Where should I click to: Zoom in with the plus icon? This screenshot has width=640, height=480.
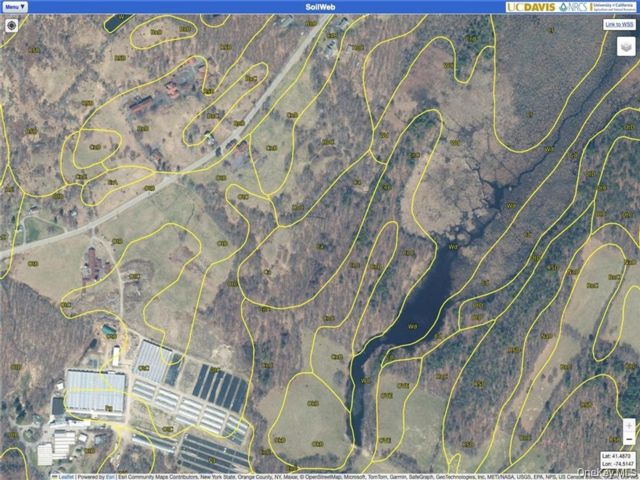(629, 426)
